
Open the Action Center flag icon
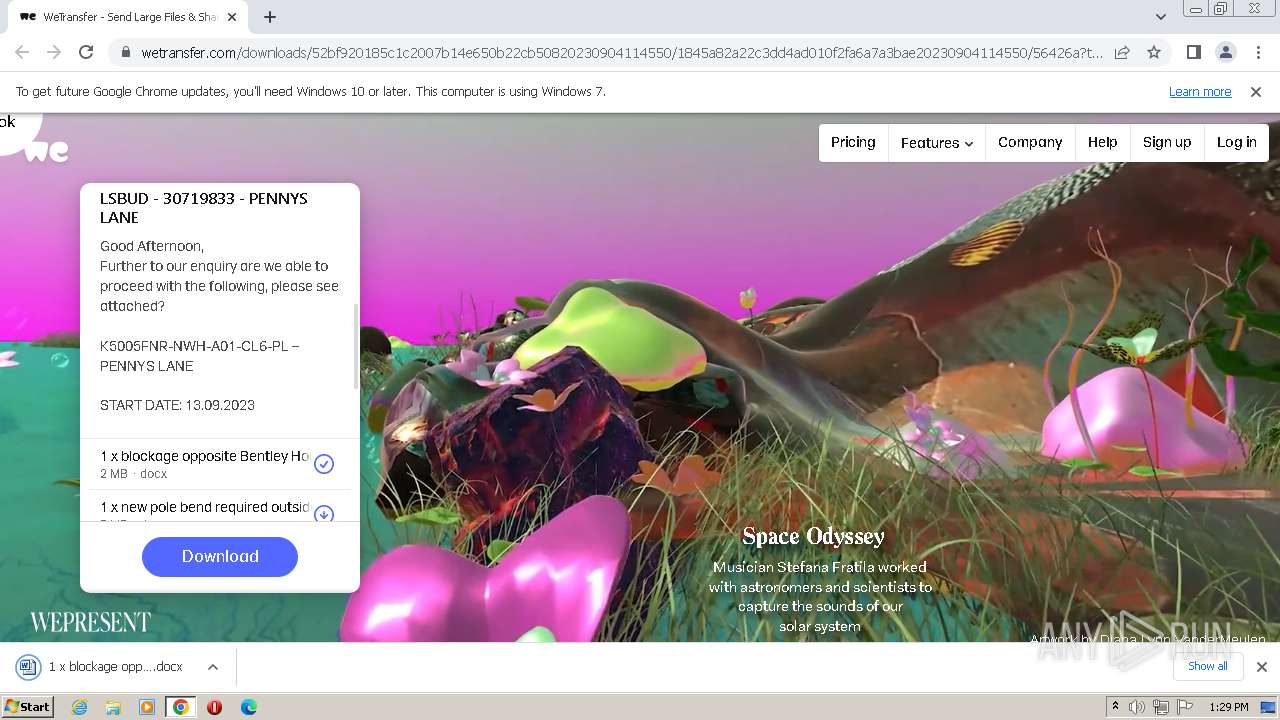[x=1185, y=707]
